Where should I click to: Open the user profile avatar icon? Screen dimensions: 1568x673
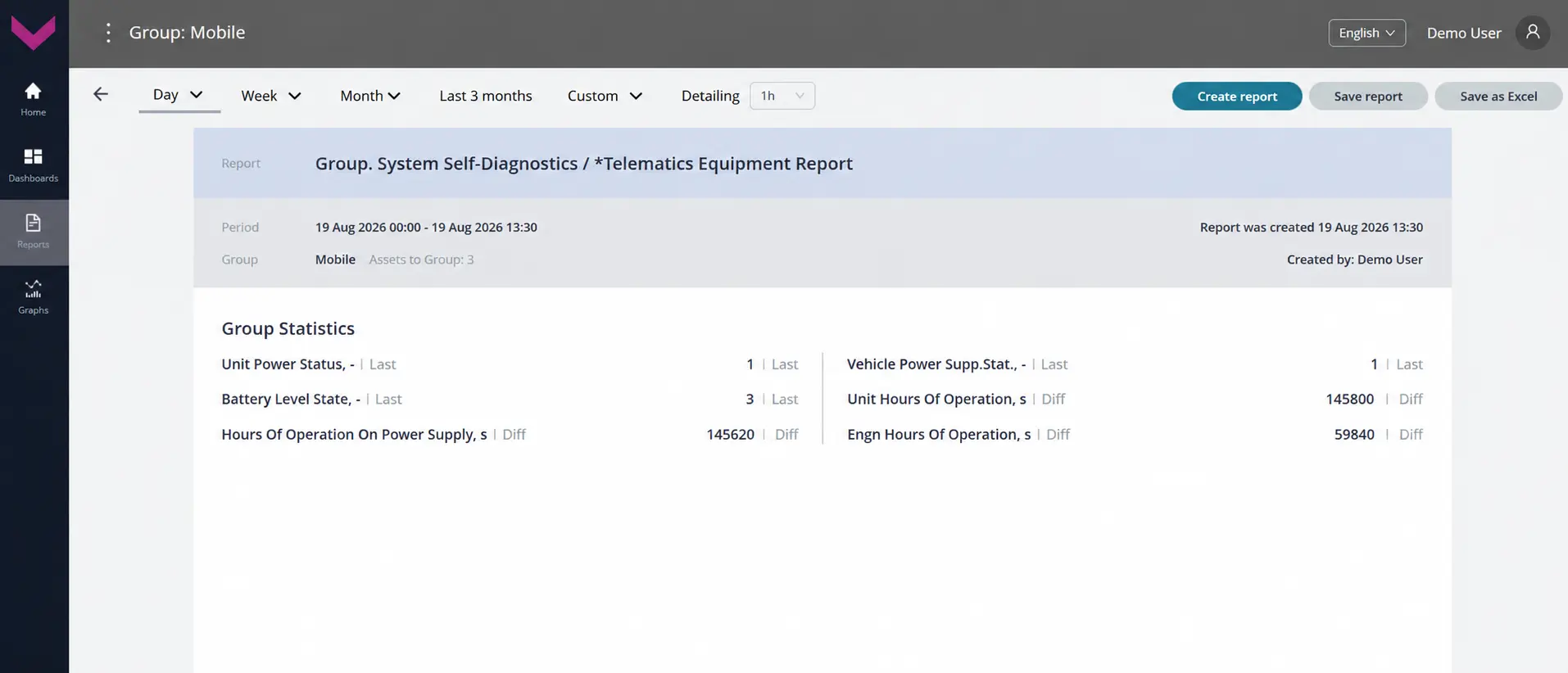click(1532, 33)
